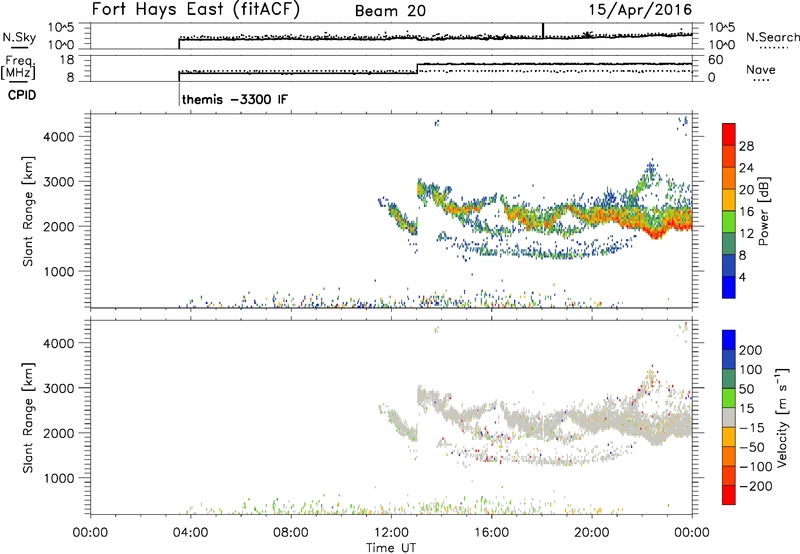Pick the light green 12–16 dB colorbar segment
The height and width of the screenshot is (554, 800).
coord(729,222)
